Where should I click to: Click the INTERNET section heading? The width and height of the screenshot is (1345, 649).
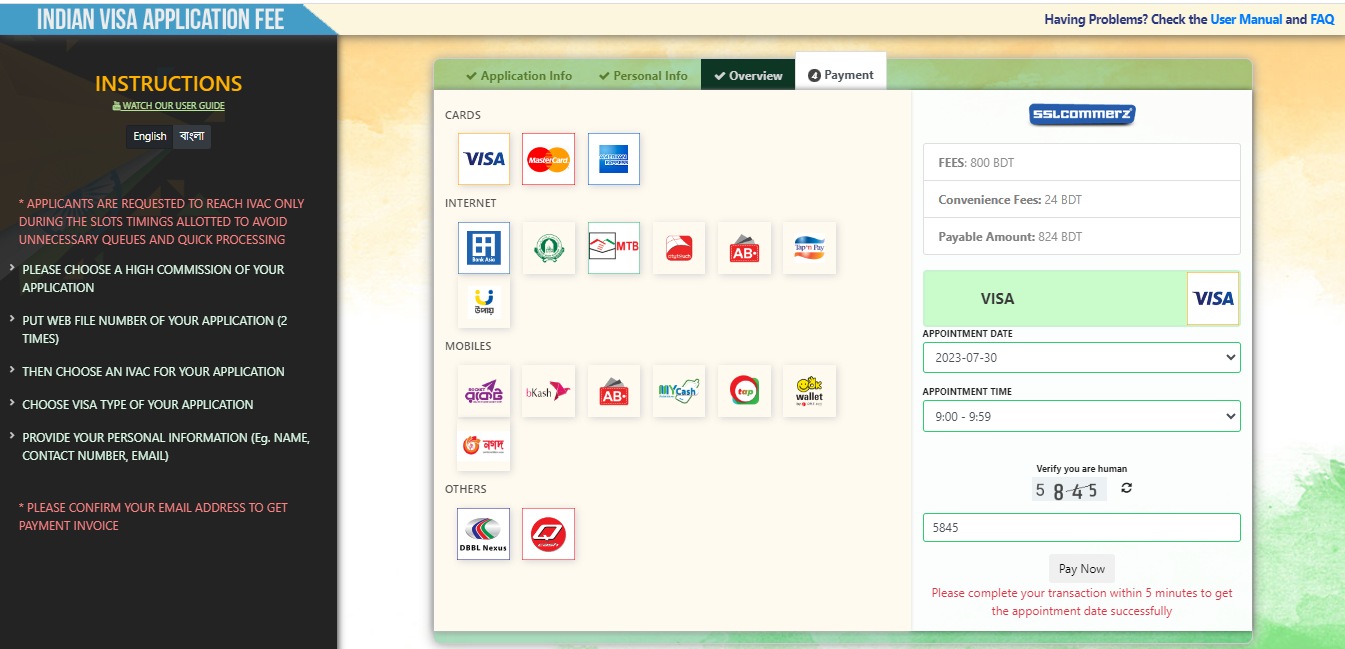471,203
